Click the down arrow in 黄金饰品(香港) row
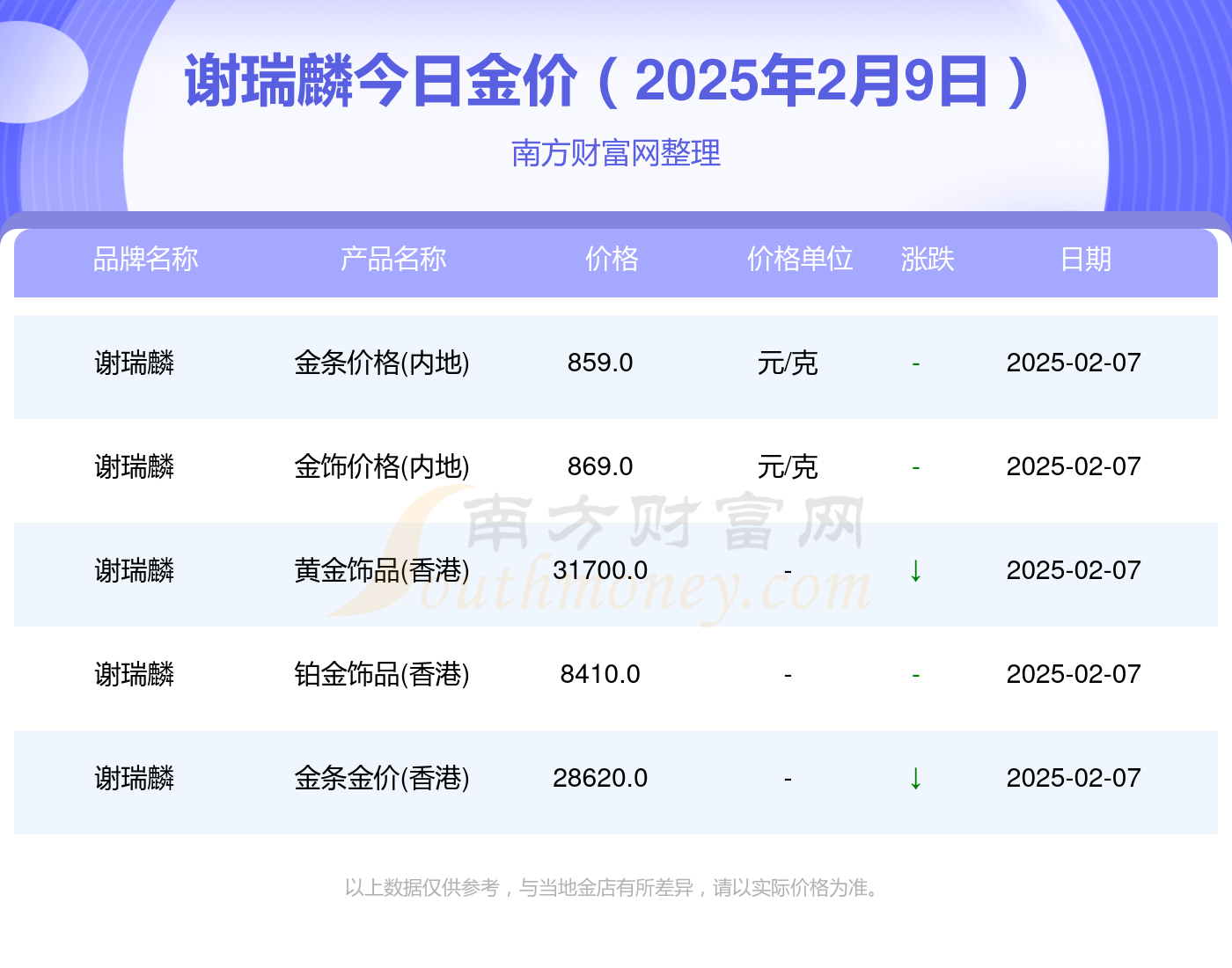The height and width of the screenshot is (968, 1232). click(x=916, y=570)
